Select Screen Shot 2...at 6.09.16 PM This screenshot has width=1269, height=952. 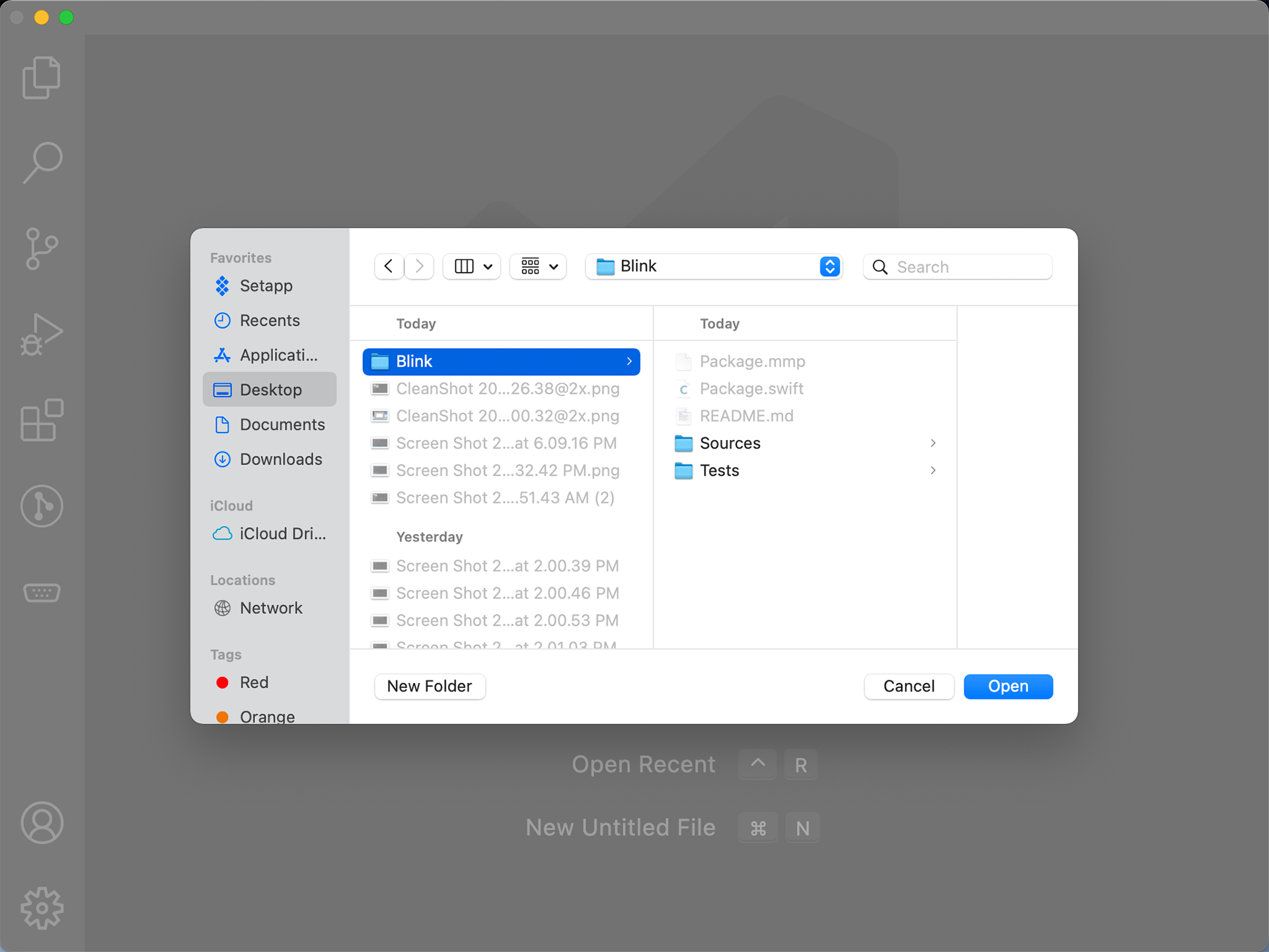pyautogui.click(x=501, y=443)
